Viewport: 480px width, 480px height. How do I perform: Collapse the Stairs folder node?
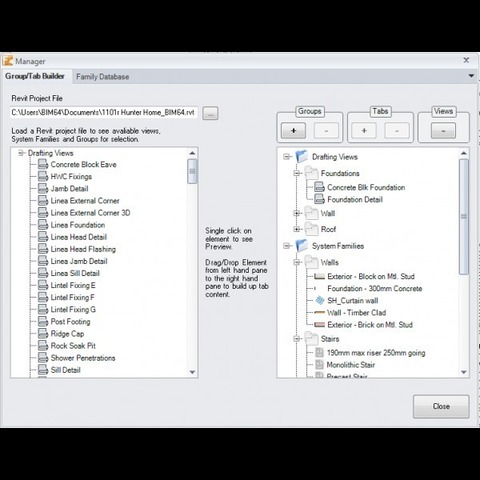[x=296, y=339]
